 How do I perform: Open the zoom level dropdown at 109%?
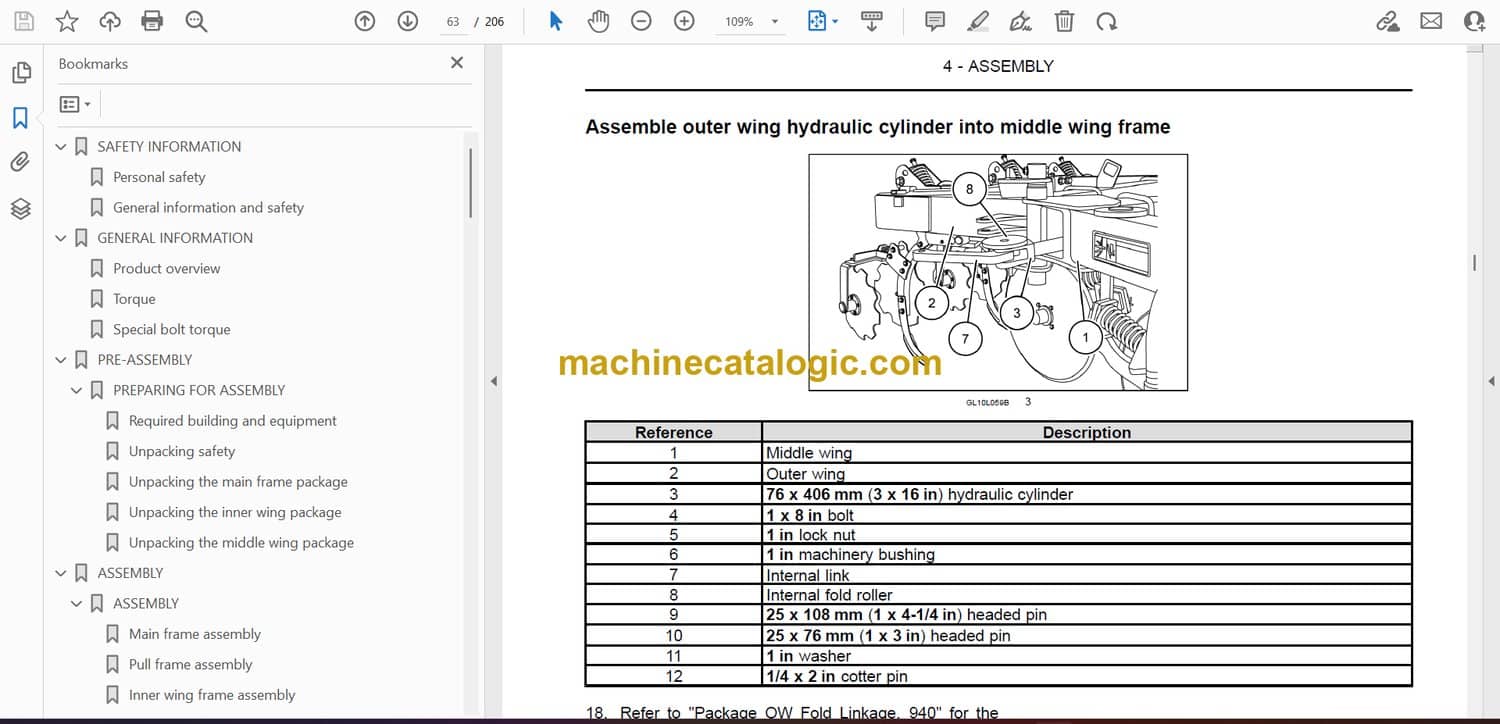[x=774, y=22]
